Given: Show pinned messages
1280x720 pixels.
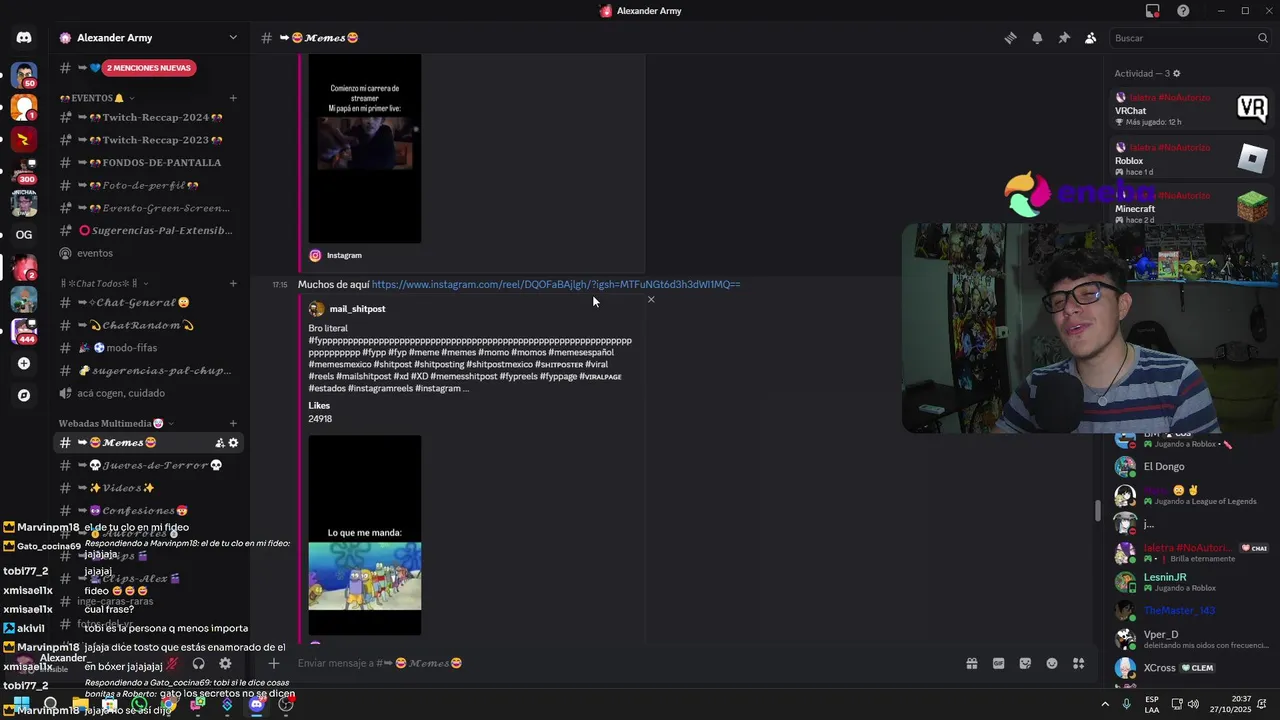Looking at the screenshot, I should pos(1064,38).
